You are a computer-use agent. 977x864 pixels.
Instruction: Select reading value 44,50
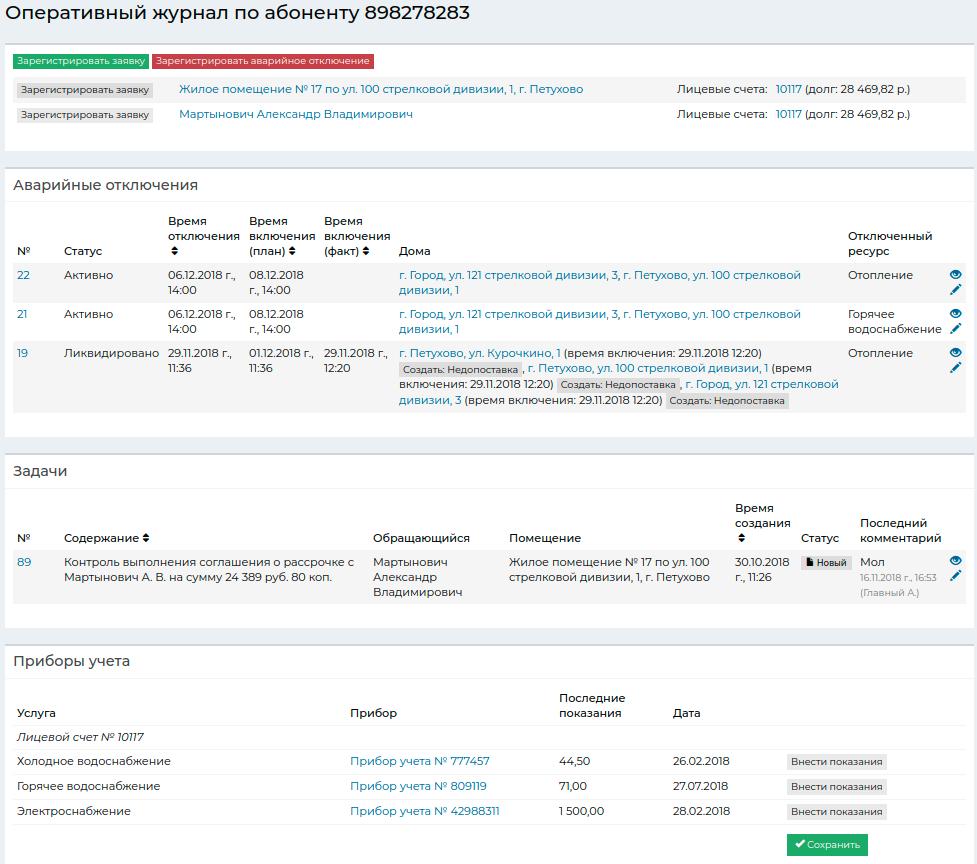coord(574,761)
